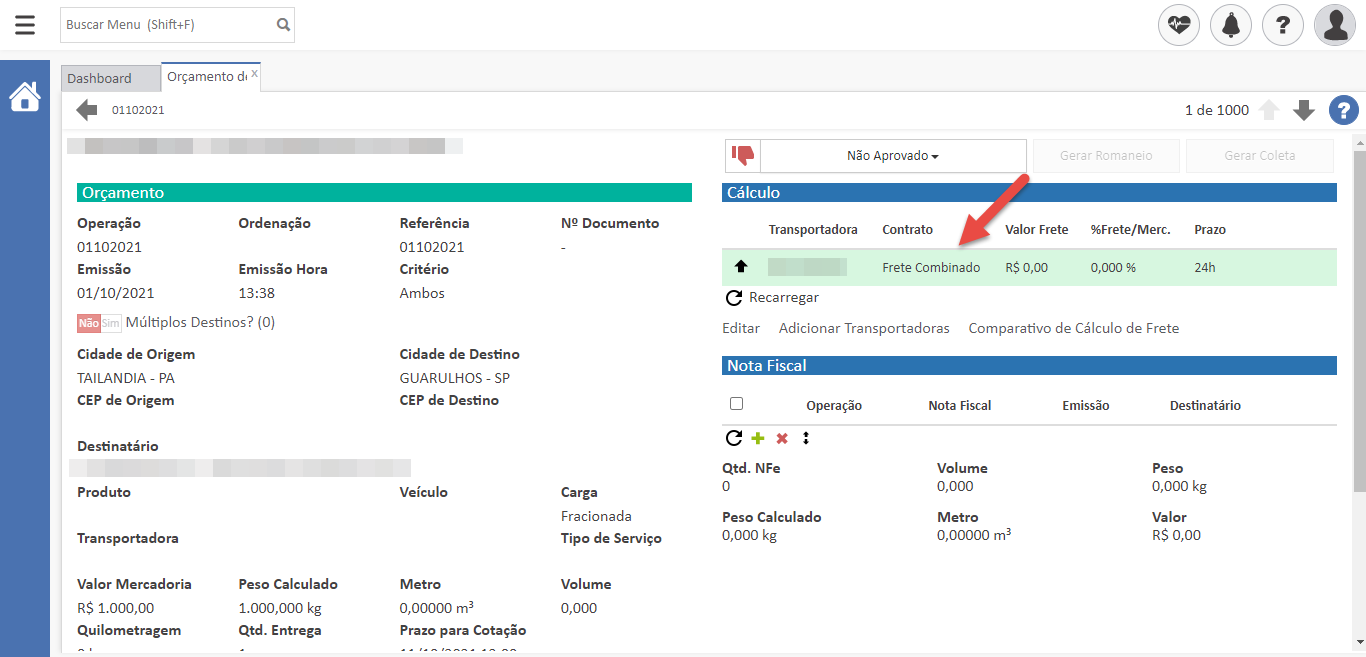The height and width of the screenshot is (657, 1366).
Task: Click the user profile avatar
Action: click(1335, 25)
